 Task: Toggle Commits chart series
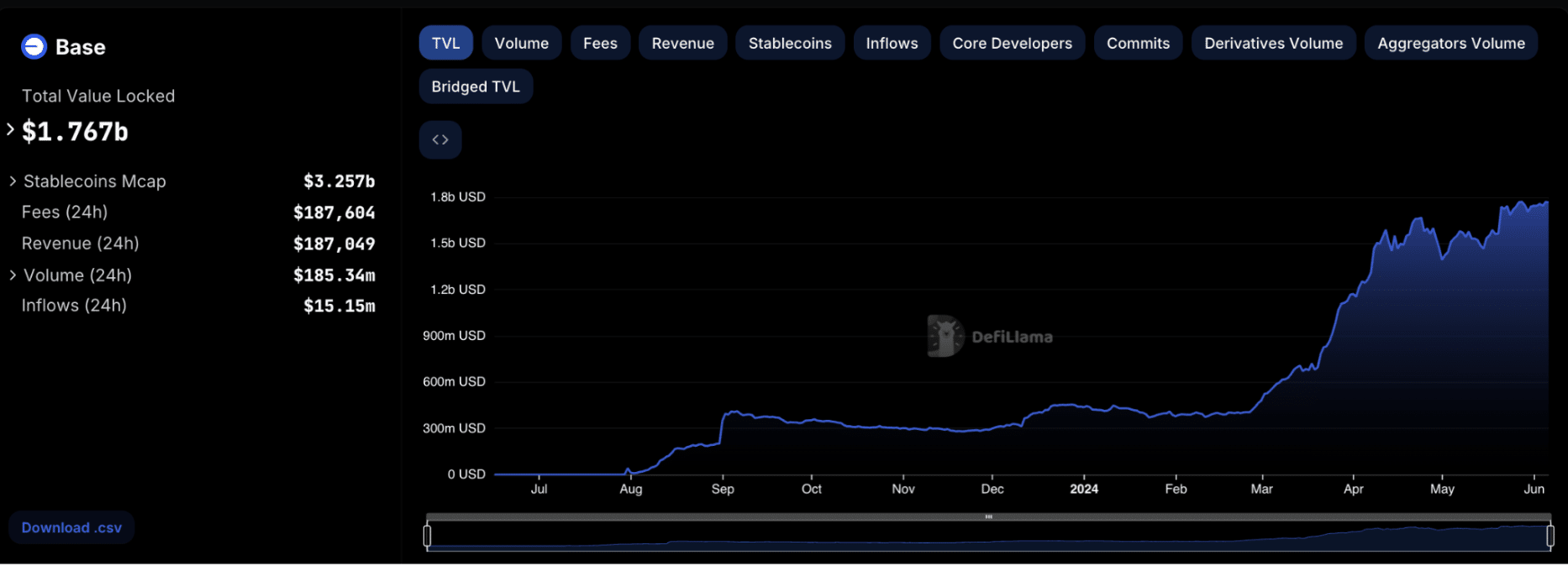coord(1138,44)
